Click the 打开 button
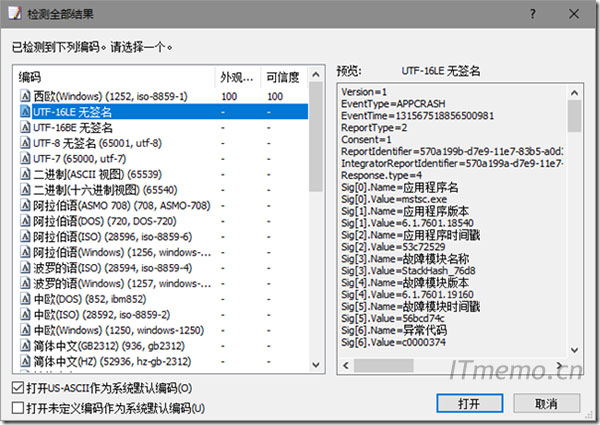The image size is (600, 425). tap(470, 404)
